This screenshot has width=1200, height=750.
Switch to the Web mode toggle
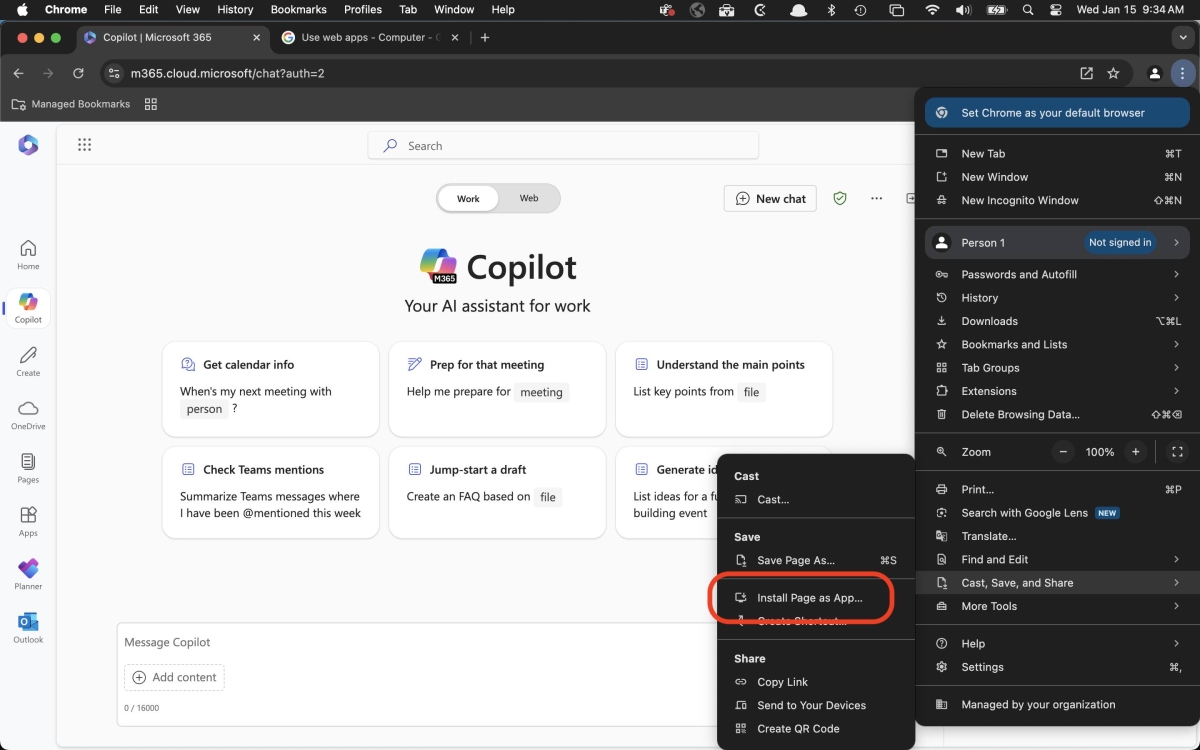coord(529,198)
